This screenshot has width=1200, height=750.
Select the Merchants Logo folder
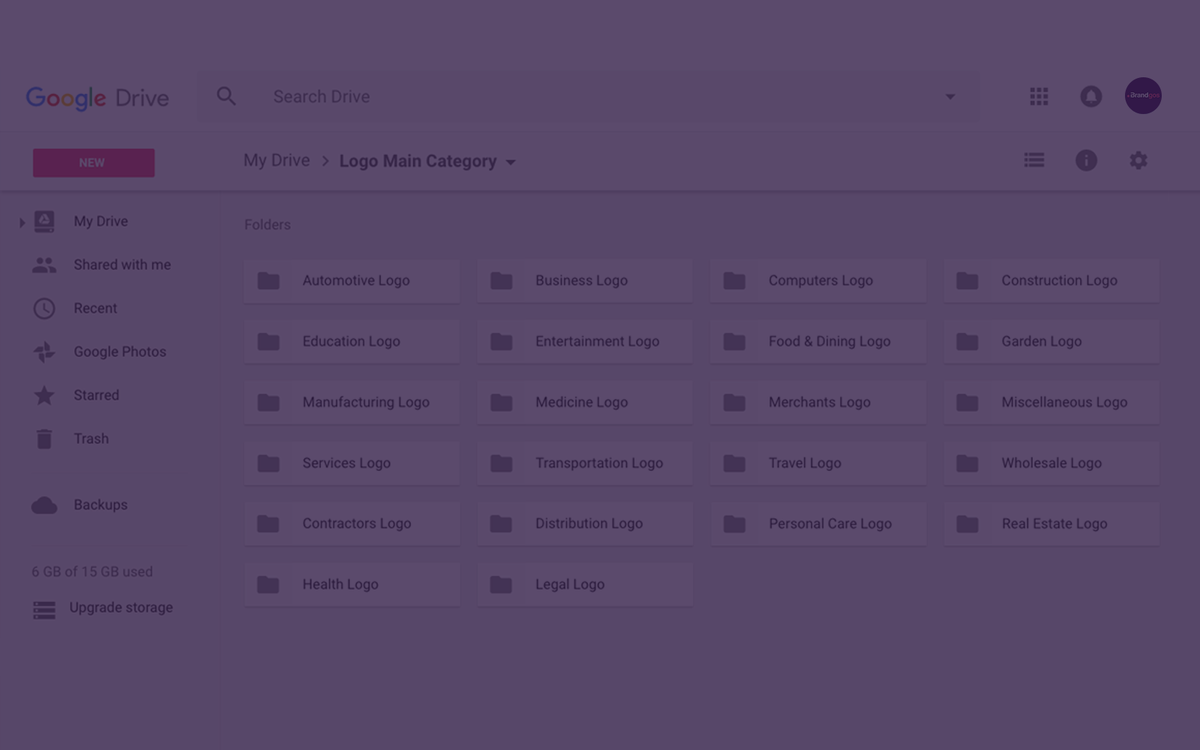[x=818, y=402]
